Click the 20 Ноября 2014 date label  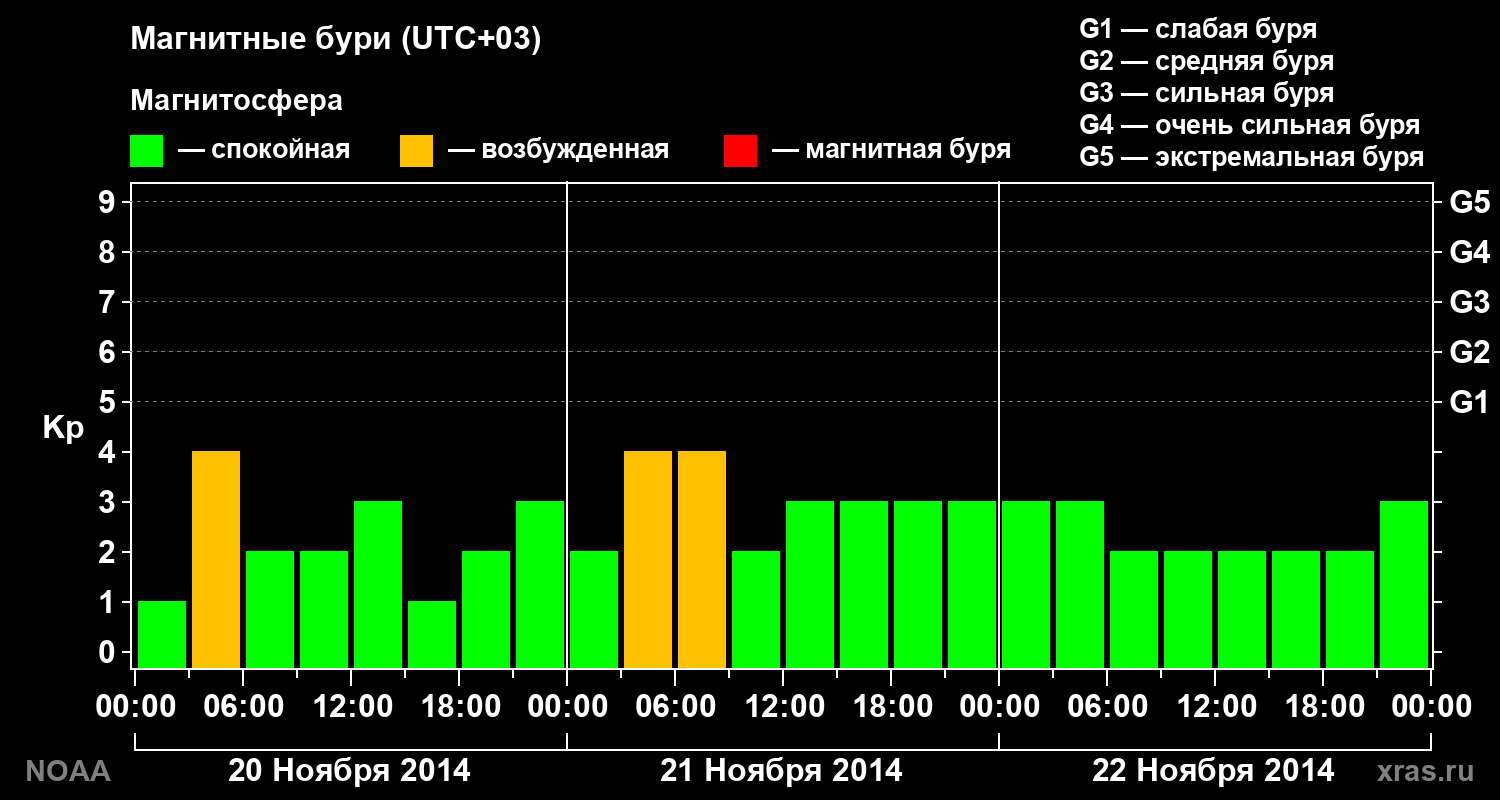[349, 771]
